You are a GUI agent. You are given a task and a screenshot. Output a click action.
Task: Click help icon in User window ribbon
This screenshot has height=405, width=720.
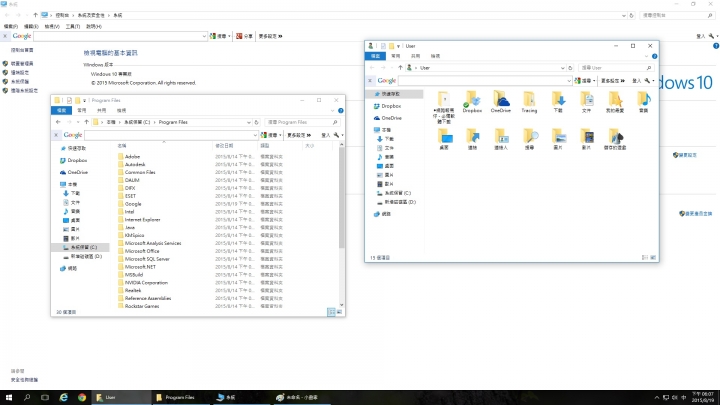coord(654,56)
